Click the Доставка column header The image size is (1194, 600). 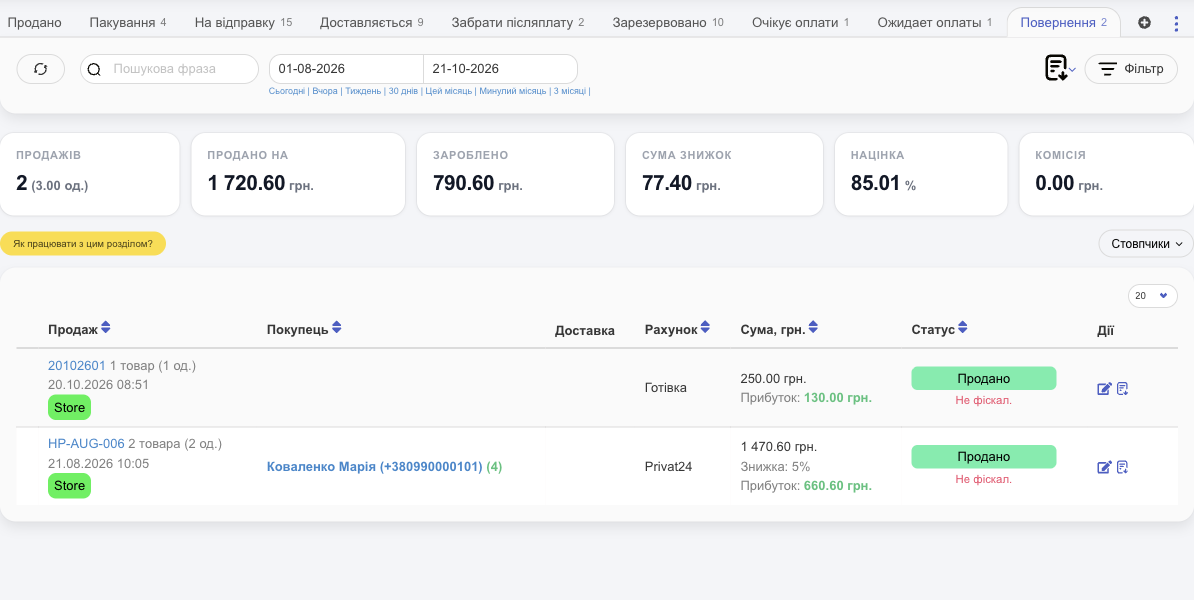pos(585,330)
